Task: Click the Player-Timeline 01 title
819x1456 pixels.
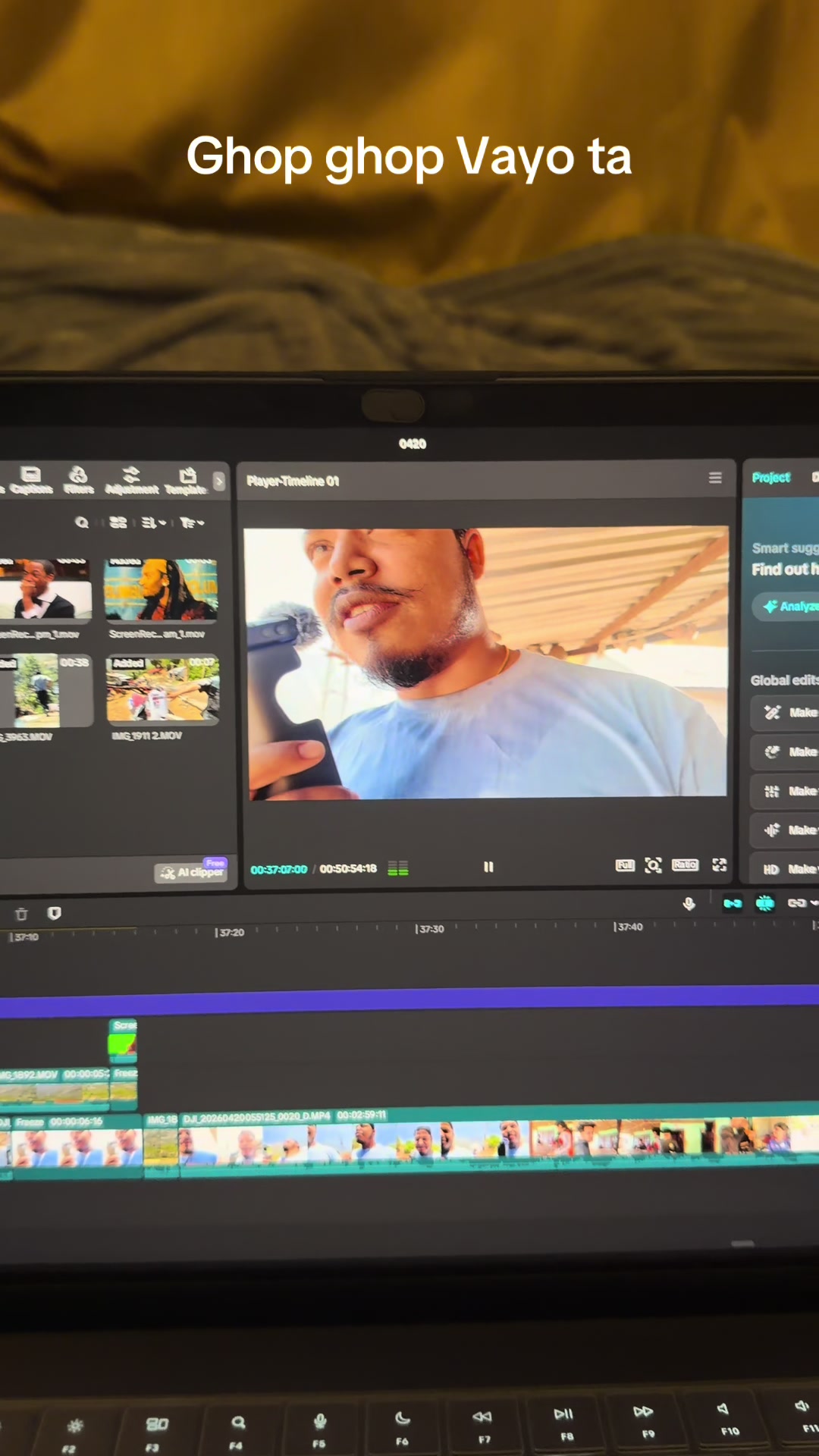Action: pyautogui.click(x=293, y=481)
